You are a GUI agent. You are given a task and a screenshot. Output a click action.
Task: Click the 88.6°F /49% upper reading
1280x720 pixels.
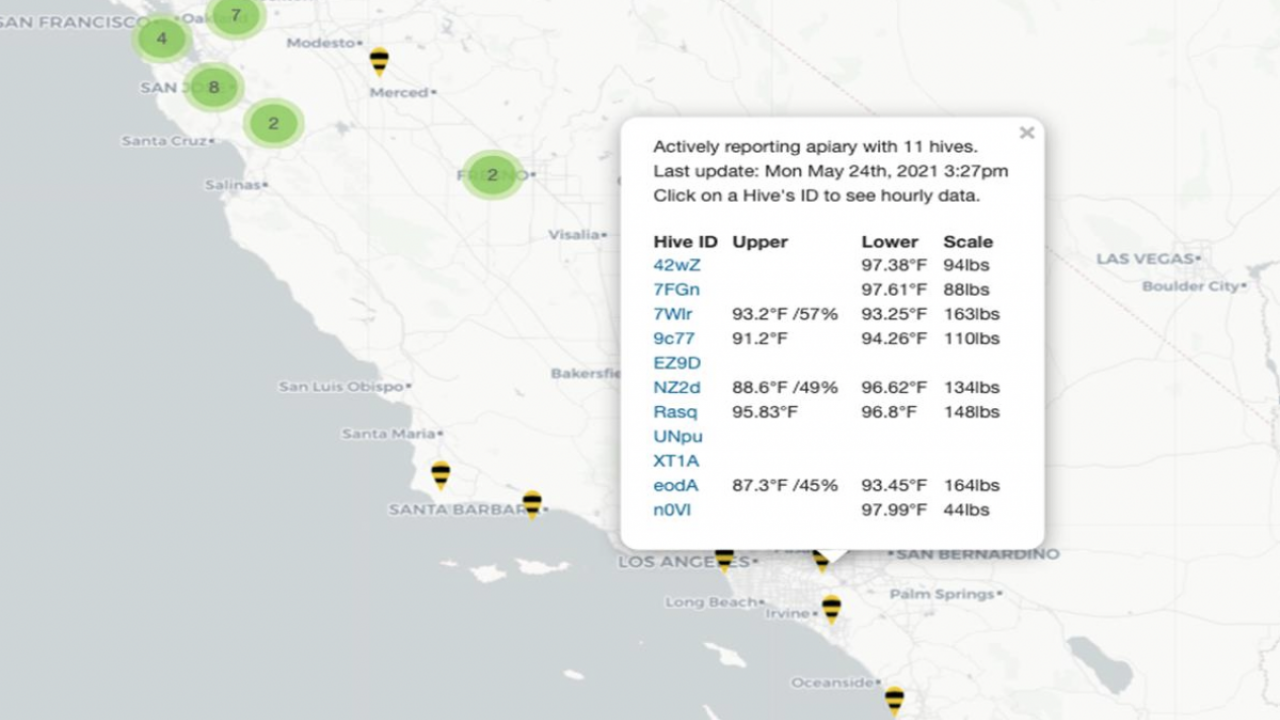click(785, 388)
